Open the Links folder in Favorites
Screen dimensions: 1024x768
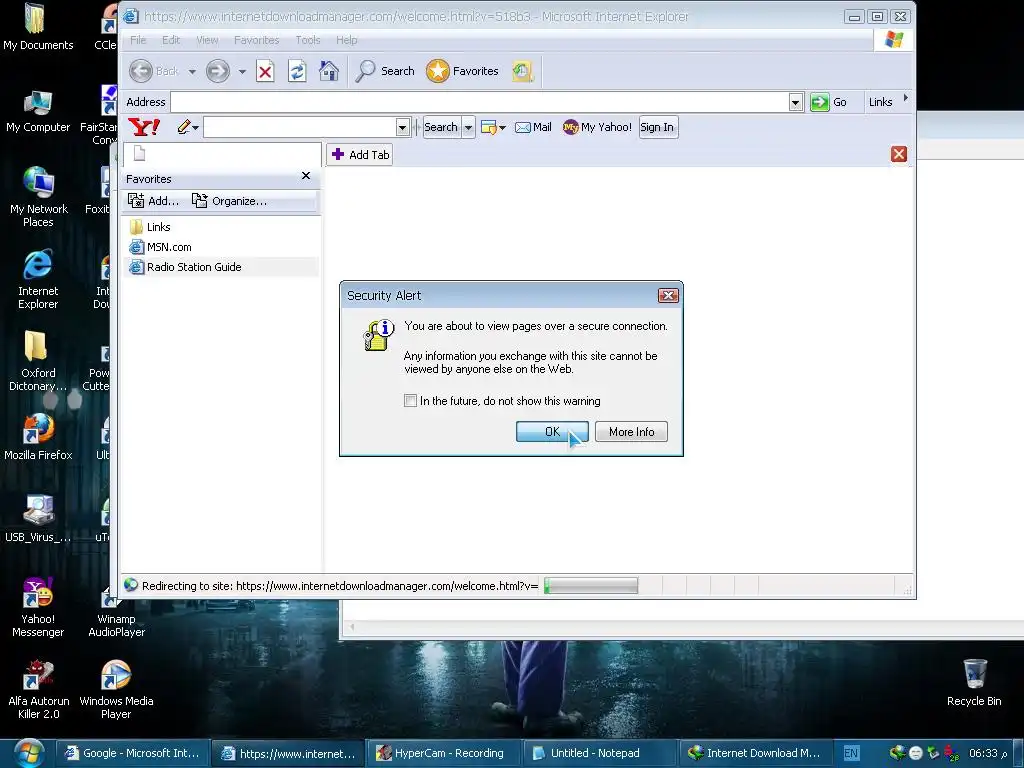[150, 227]
